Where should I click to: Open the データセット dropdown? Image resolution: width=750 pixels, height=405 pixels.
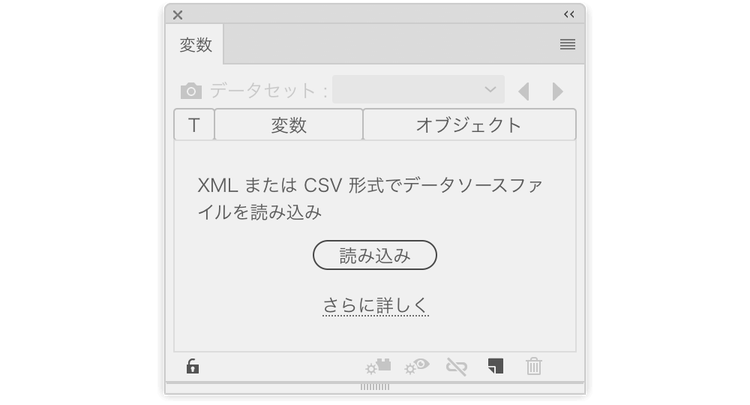pos(419,89)
